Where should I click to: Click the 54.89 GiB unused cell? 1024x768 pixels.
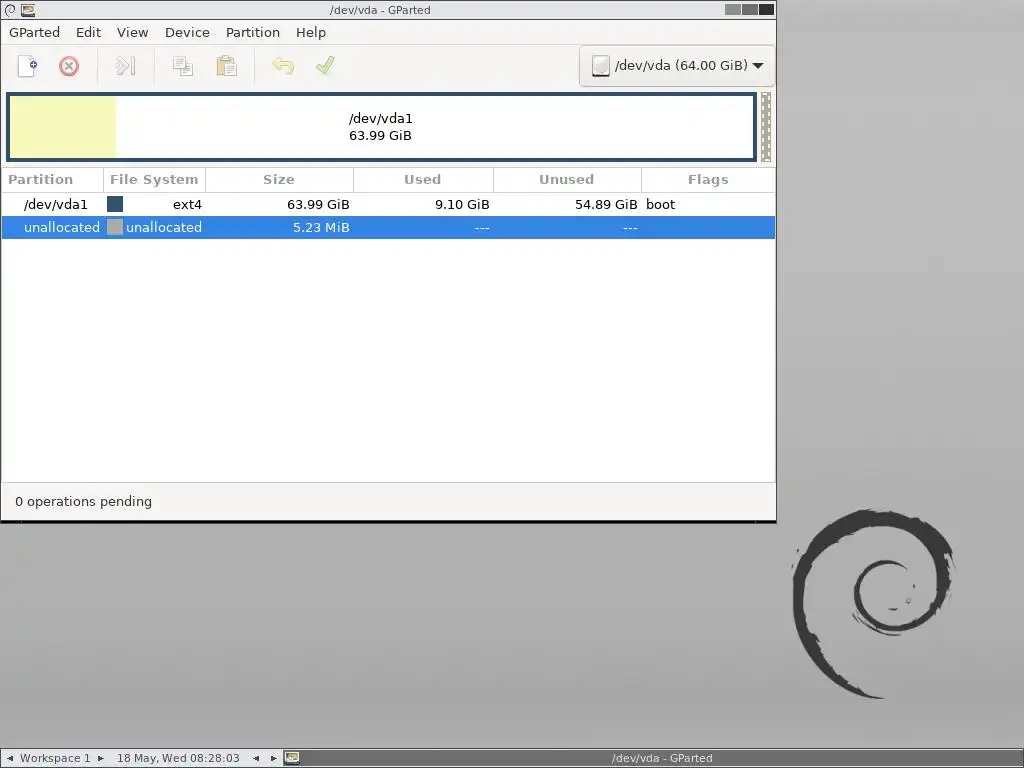point(606,204)
